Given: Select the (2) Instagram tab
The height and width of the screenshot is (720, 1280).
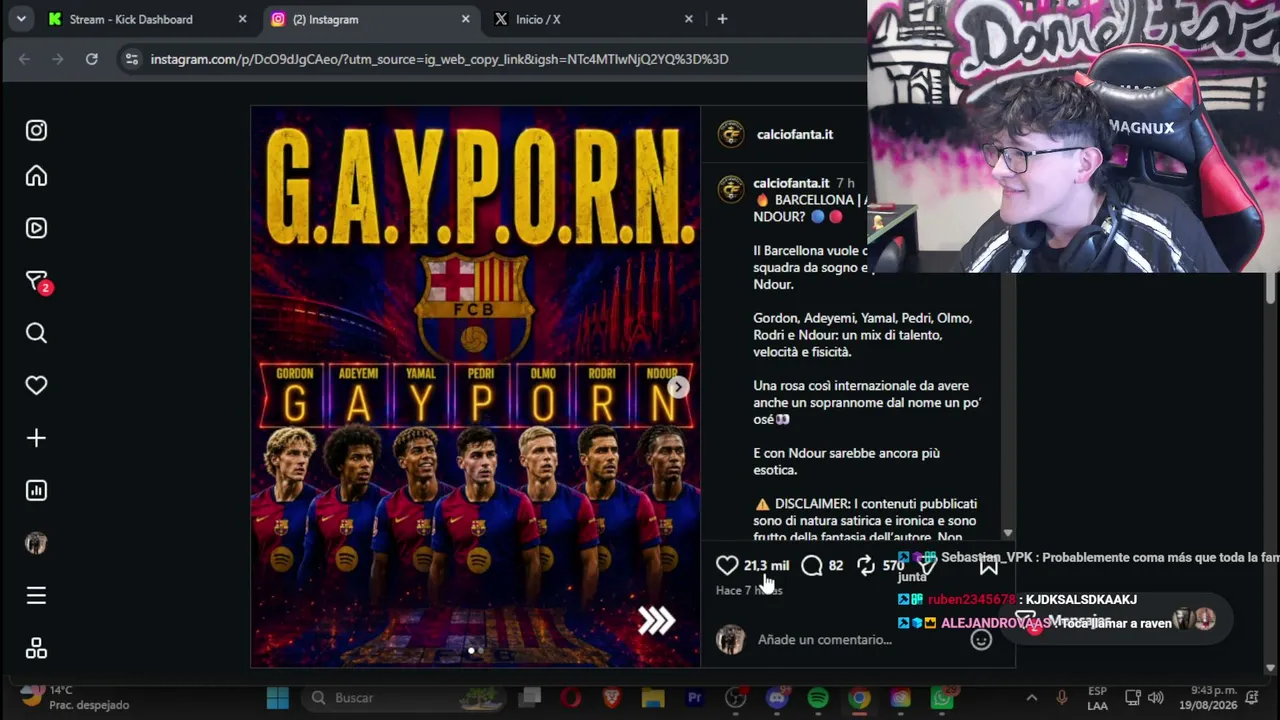Looking at the screenshot, I should pyautogui.click(x=371, y=19).
